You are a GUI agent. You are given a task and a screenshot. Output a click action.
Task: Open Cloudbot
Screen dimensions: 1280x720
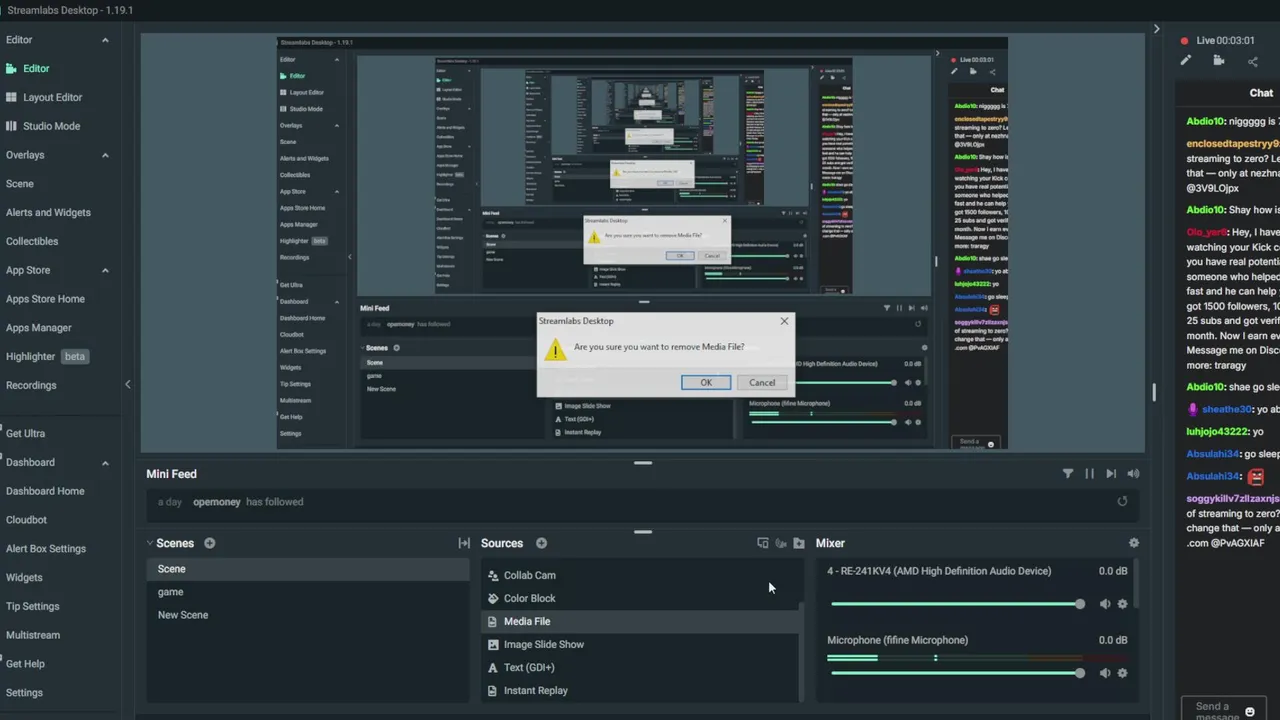point(26,520)
